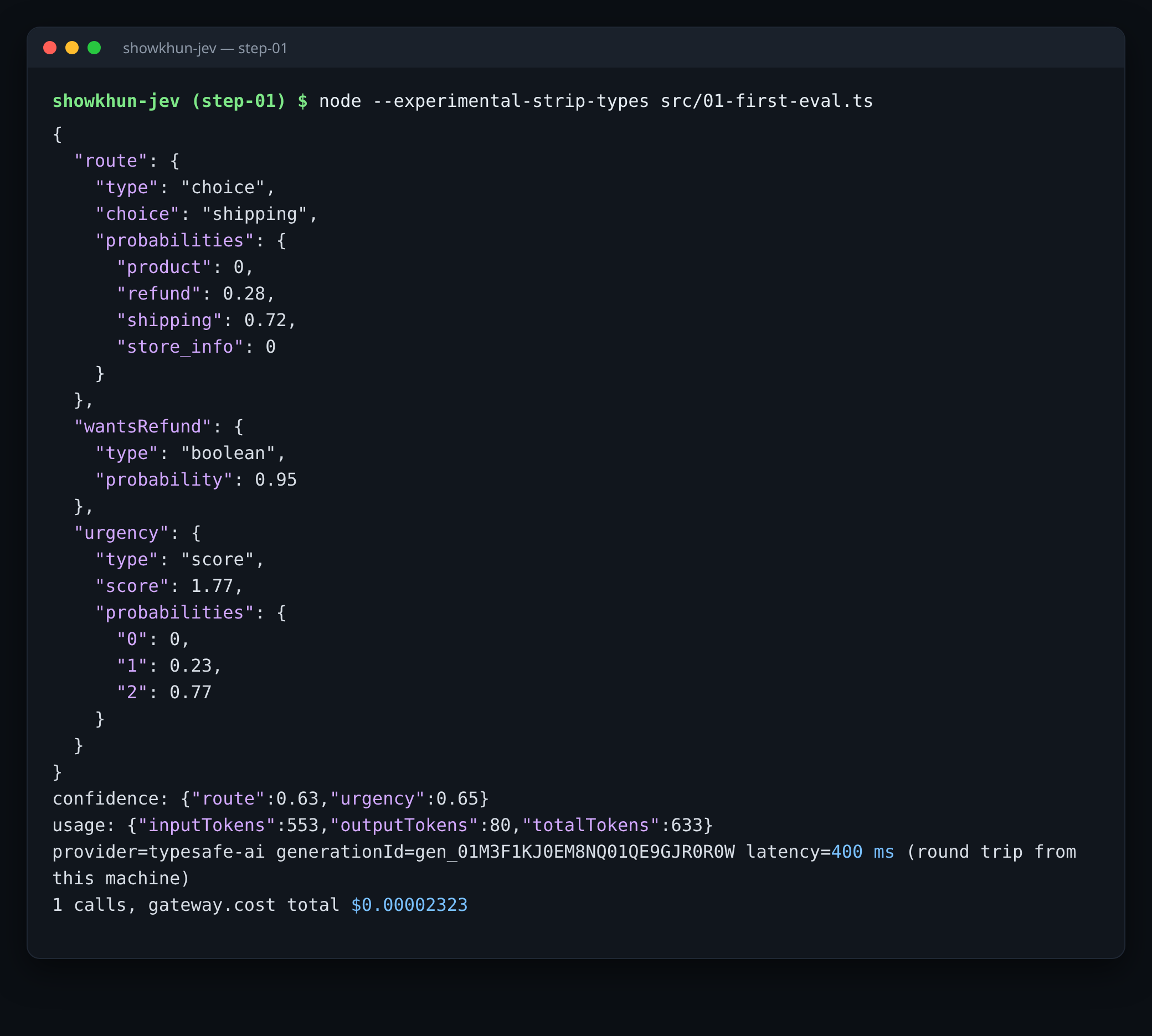Click the blue cost value '$0.00002323'
The width and height of the screenshot is (1152, 1036).
coord(409,905)
